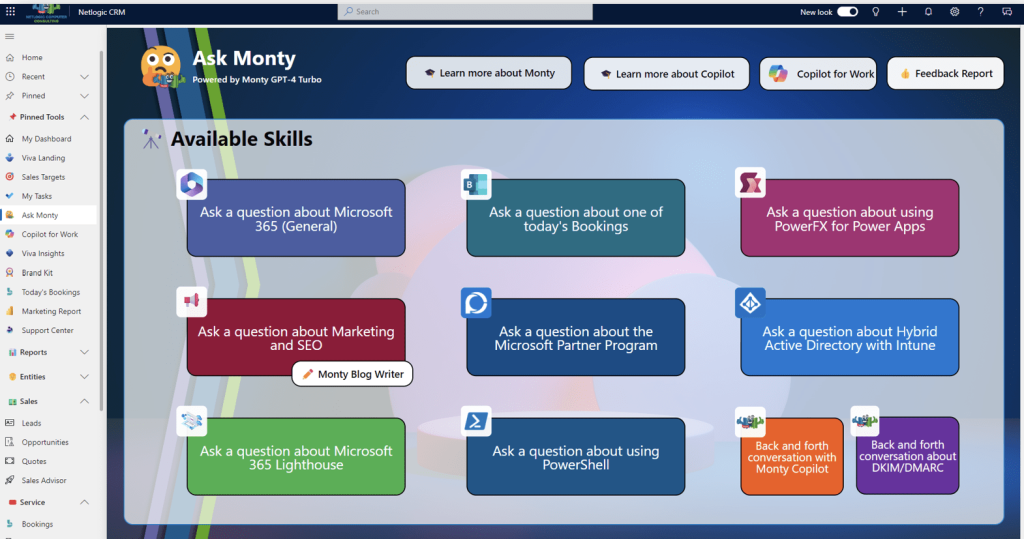
Task: Open the notifications bell icon
Action: (928, 12)
